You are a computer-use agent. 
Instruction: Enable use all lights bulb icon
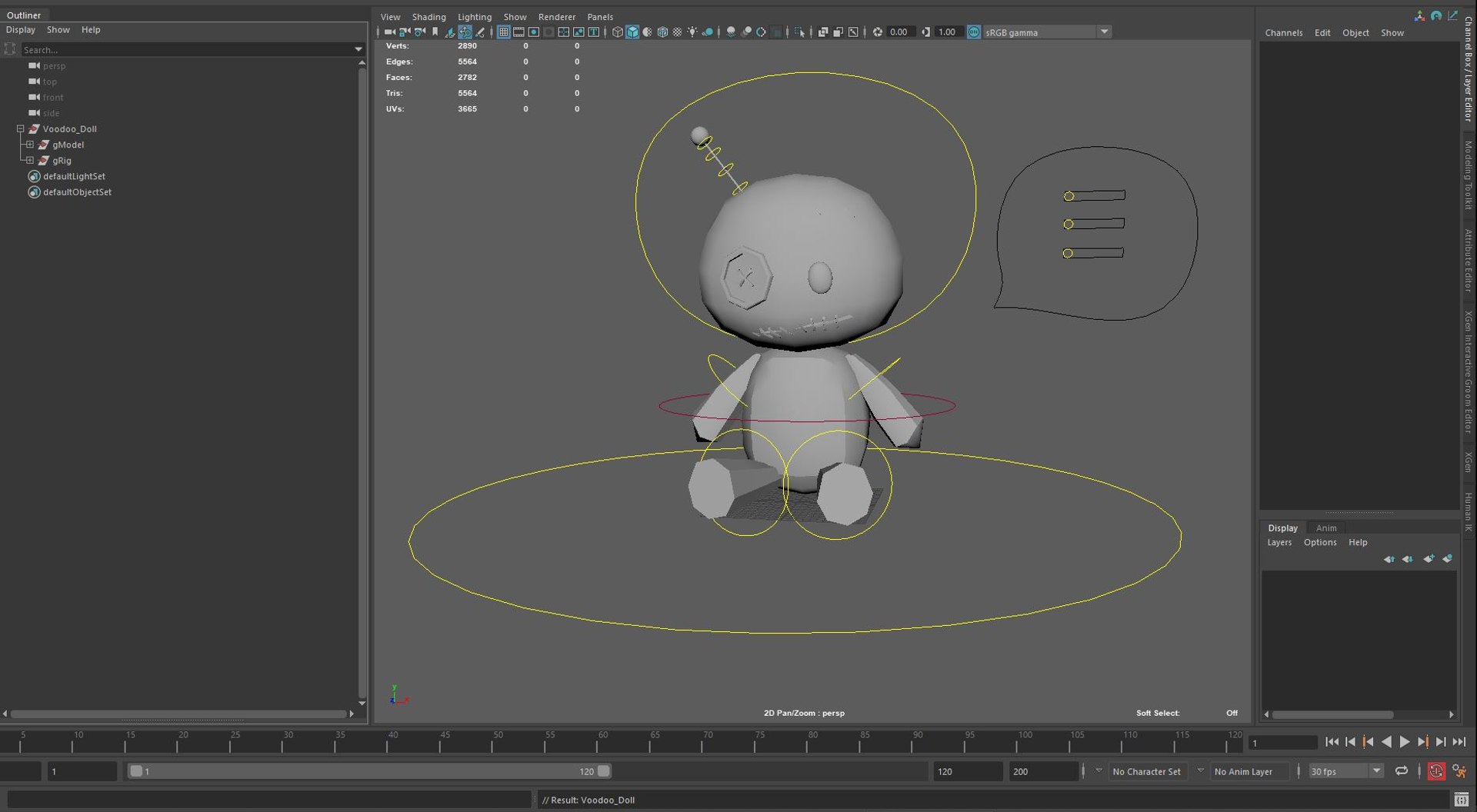(692, 32)
